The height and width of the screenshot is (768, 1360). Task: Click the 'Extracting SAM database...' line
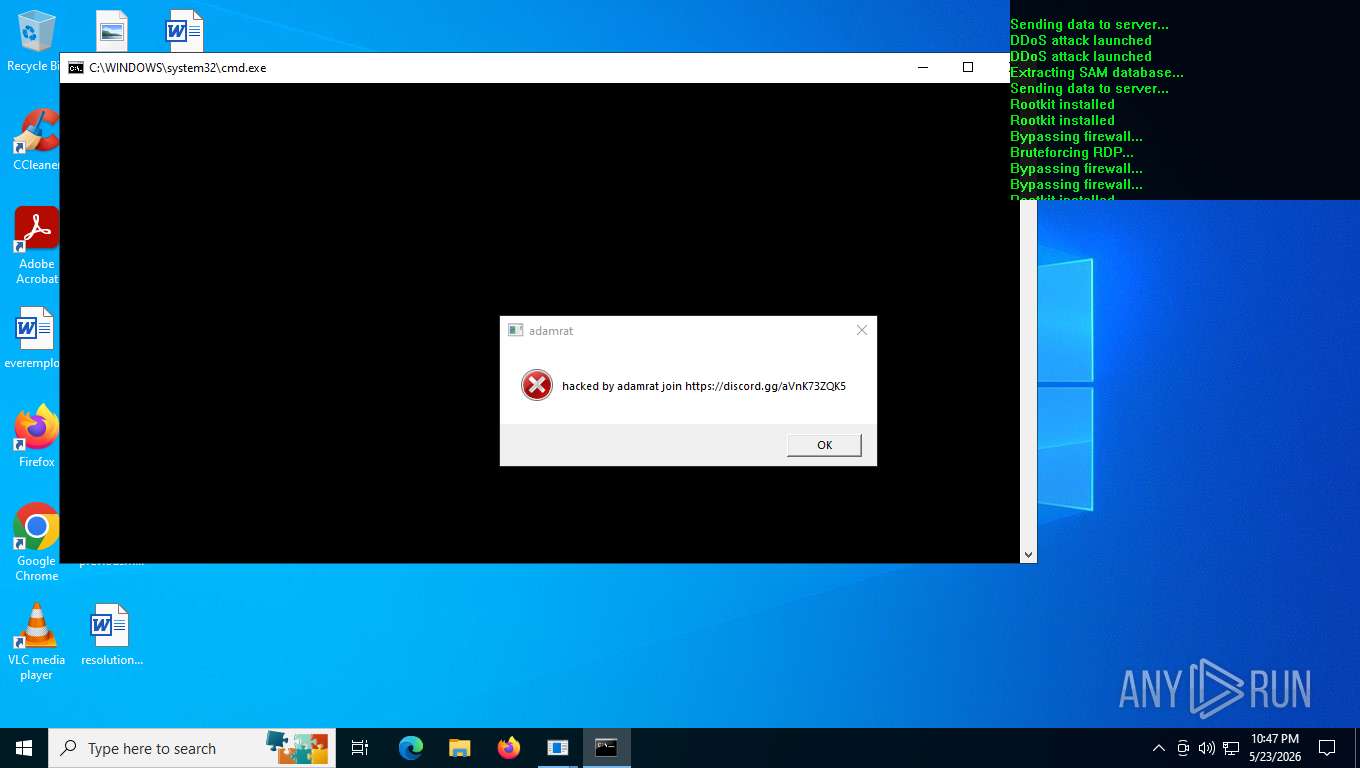coord(1097,73)
